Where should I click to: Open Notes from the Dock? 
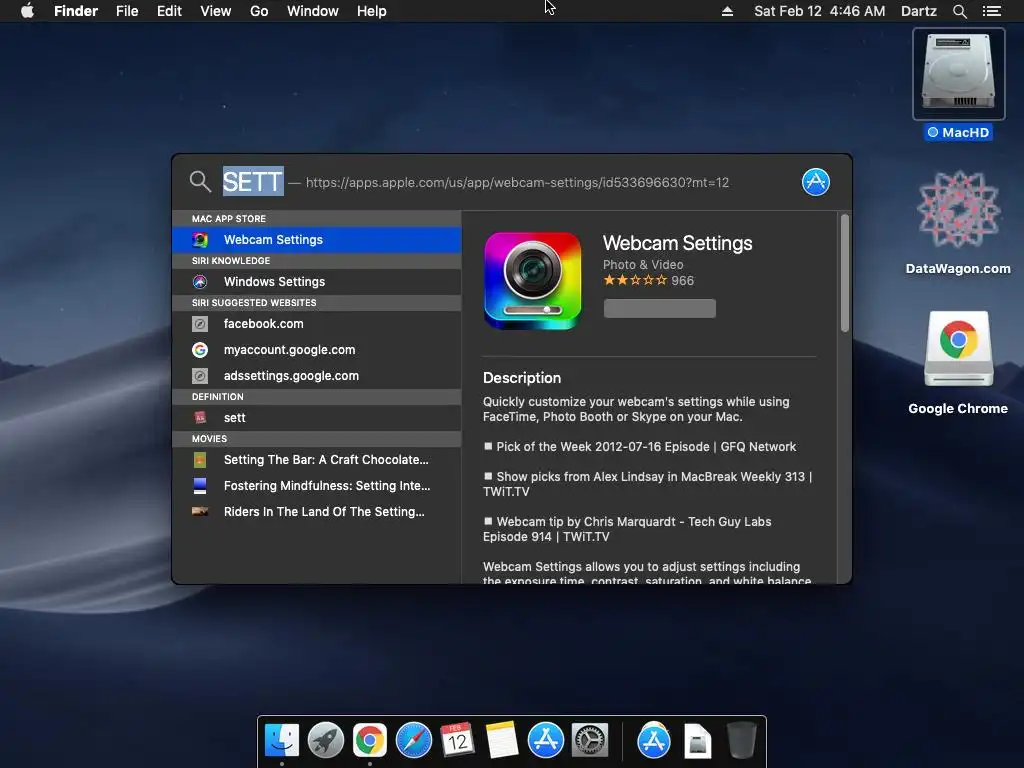502,741
